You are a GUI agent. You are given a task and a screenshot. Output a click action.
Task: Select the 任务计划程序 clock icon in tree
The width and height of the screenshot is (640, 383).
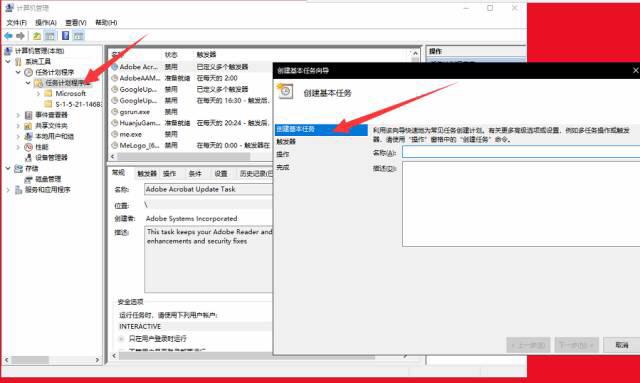pyautogui.click(x=29, y=72)
